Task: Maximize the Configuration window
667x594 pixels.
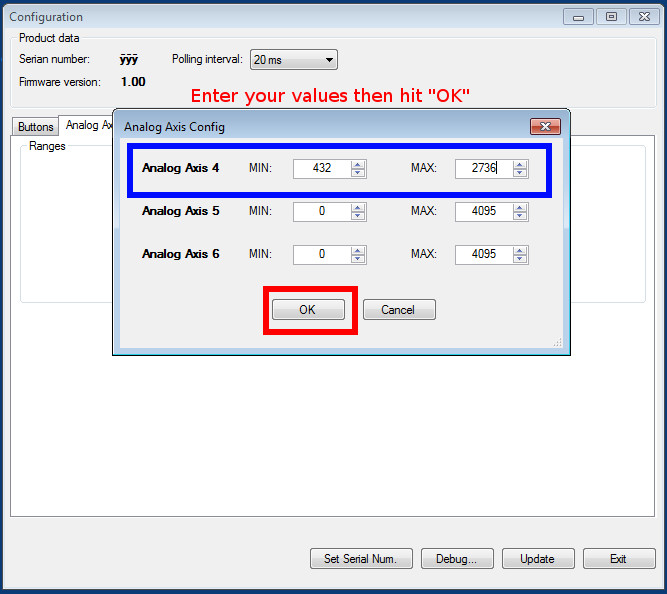Action: pyautogui.click(x=611, y=17)
